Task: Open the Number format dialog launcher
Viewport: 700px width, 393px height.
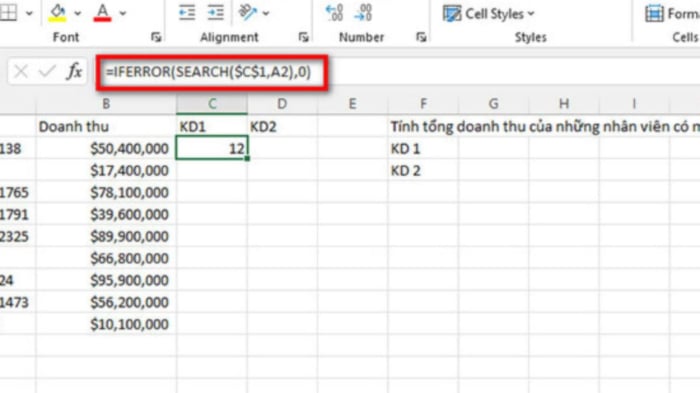Action: (x=421, y=37)
